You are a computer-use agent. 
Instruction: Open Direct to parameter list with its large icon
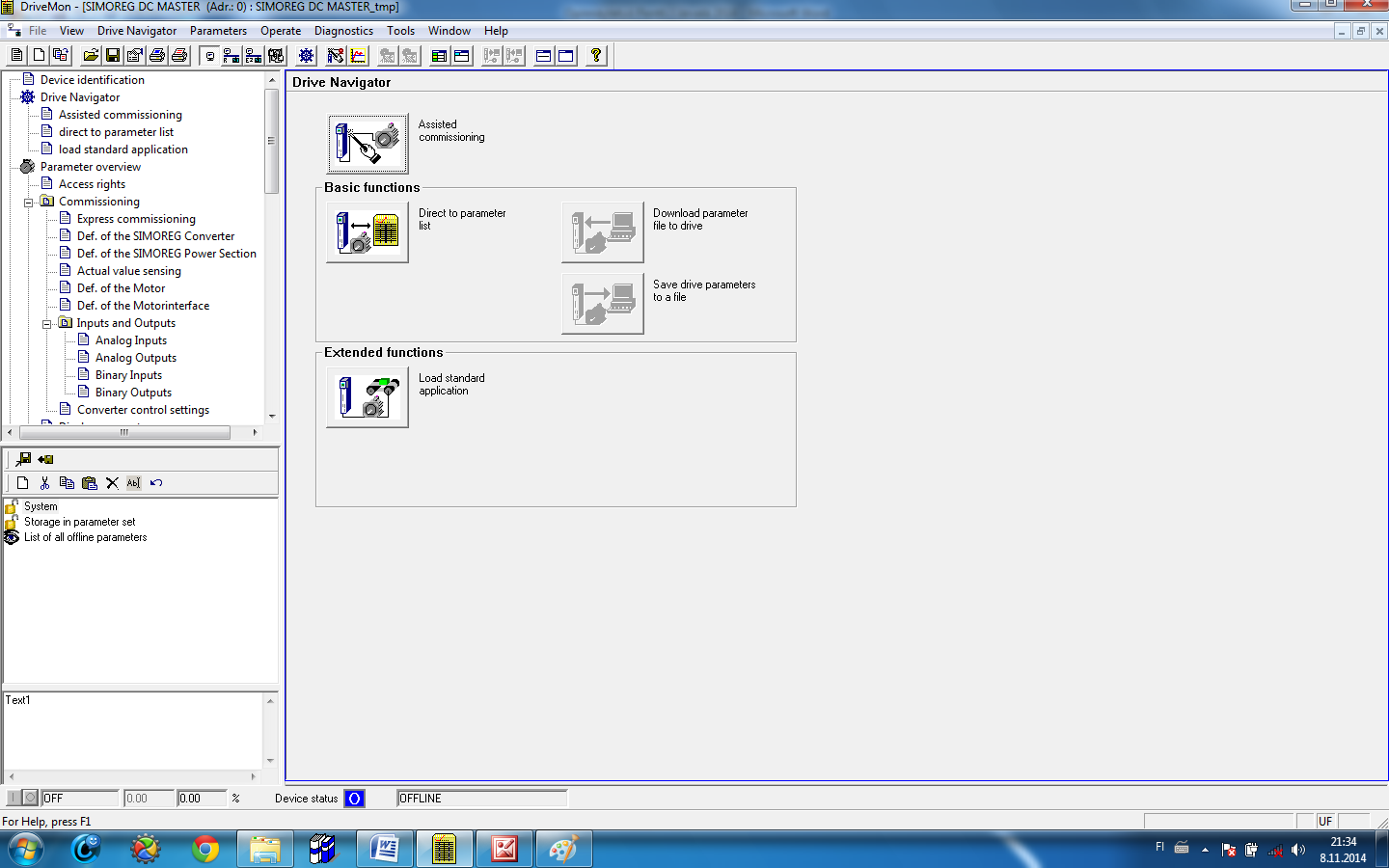tap(368, 232)
